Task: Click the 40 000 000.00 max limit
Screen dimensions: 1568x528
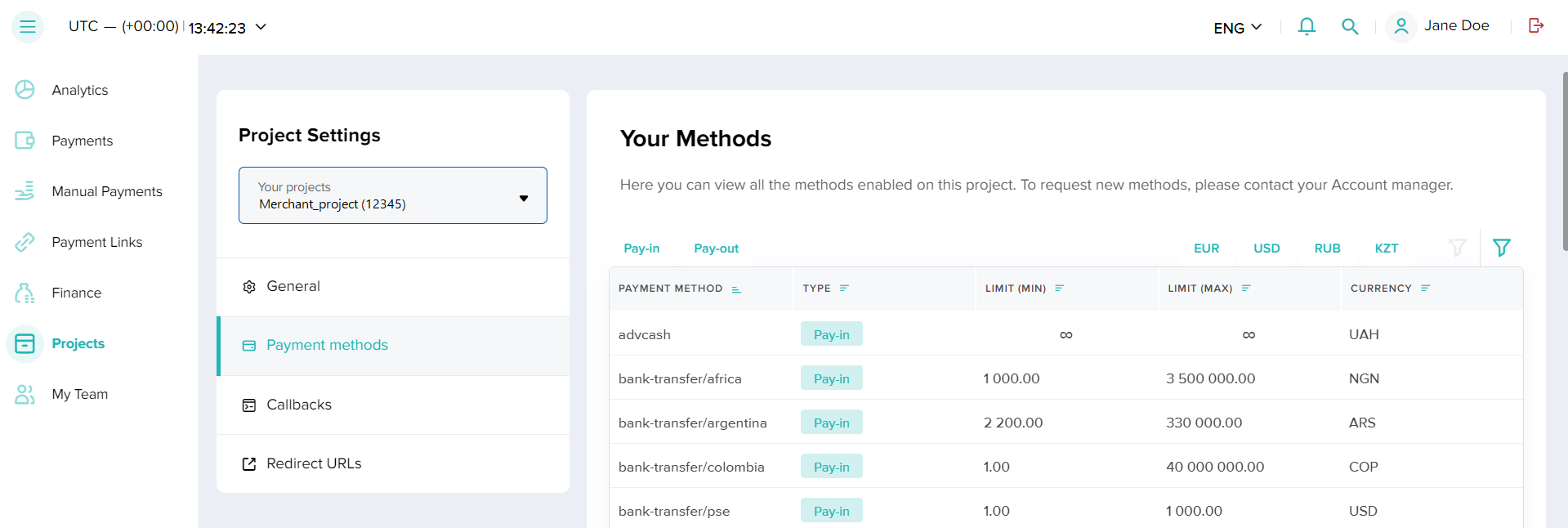Action: coord(1215,467)
